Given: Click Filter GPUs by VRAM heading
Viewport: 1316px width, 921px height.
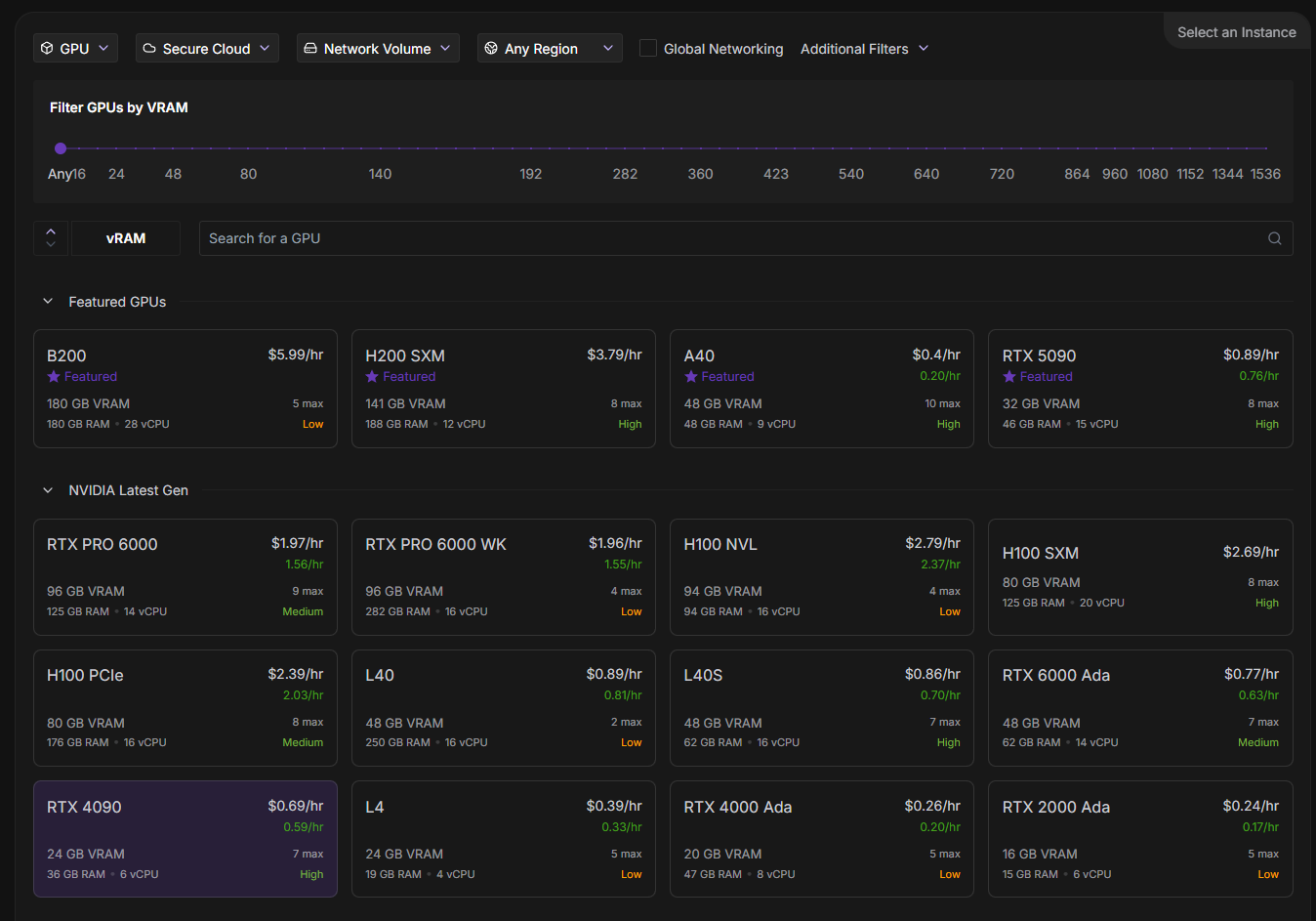Looking at the screenshot, I should [x=119, y=107].
